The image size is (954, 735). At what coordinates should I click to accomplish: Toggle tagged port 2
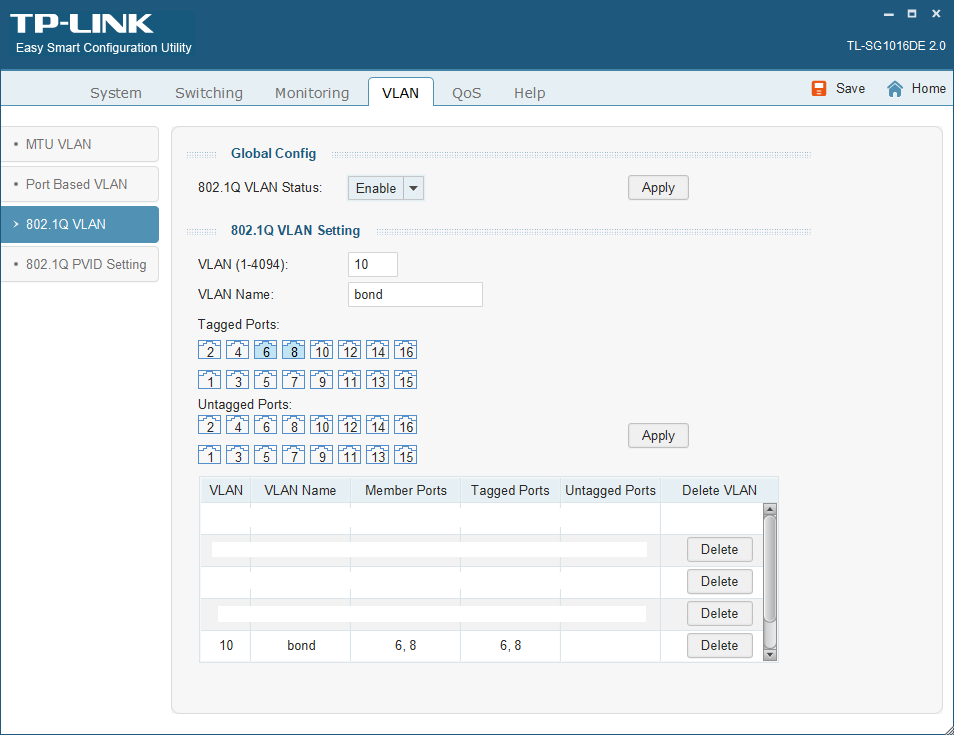pos(209,350)
